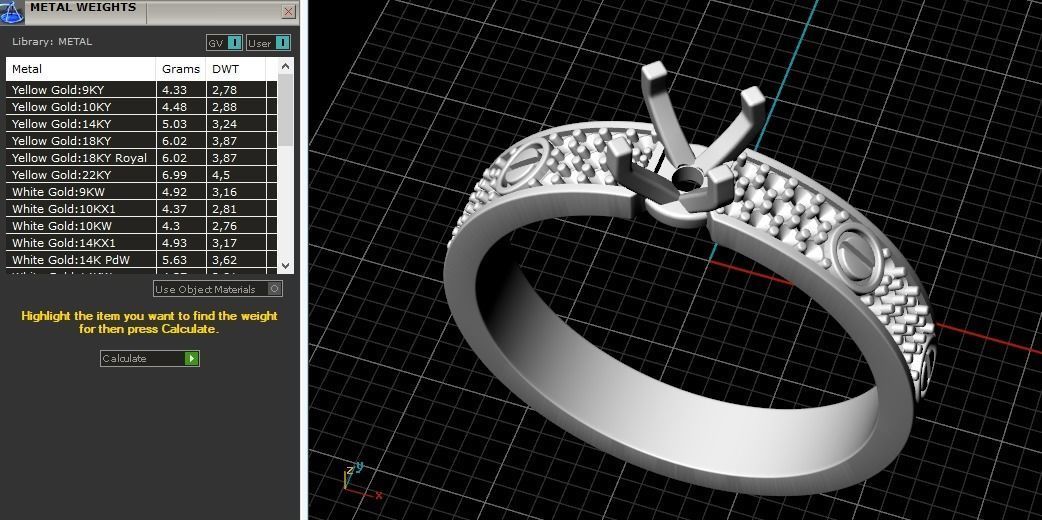Click the metal list scrollbar thumb
Viewport: 1042px width, 520px height.
click(x=285, y=110)
